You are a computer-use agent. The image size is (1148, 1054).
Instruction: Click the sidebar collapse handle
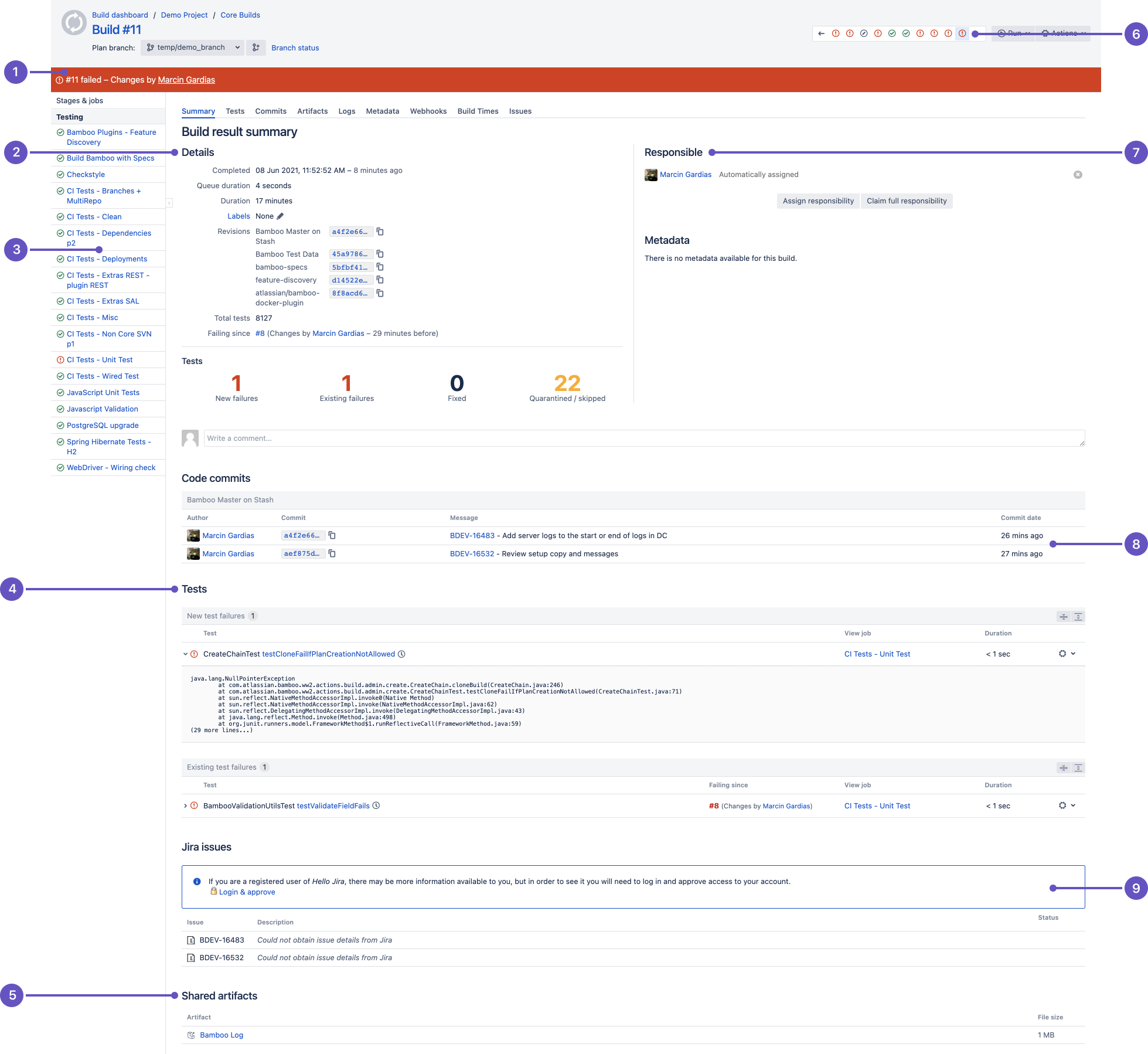click(x=169, y=203)
